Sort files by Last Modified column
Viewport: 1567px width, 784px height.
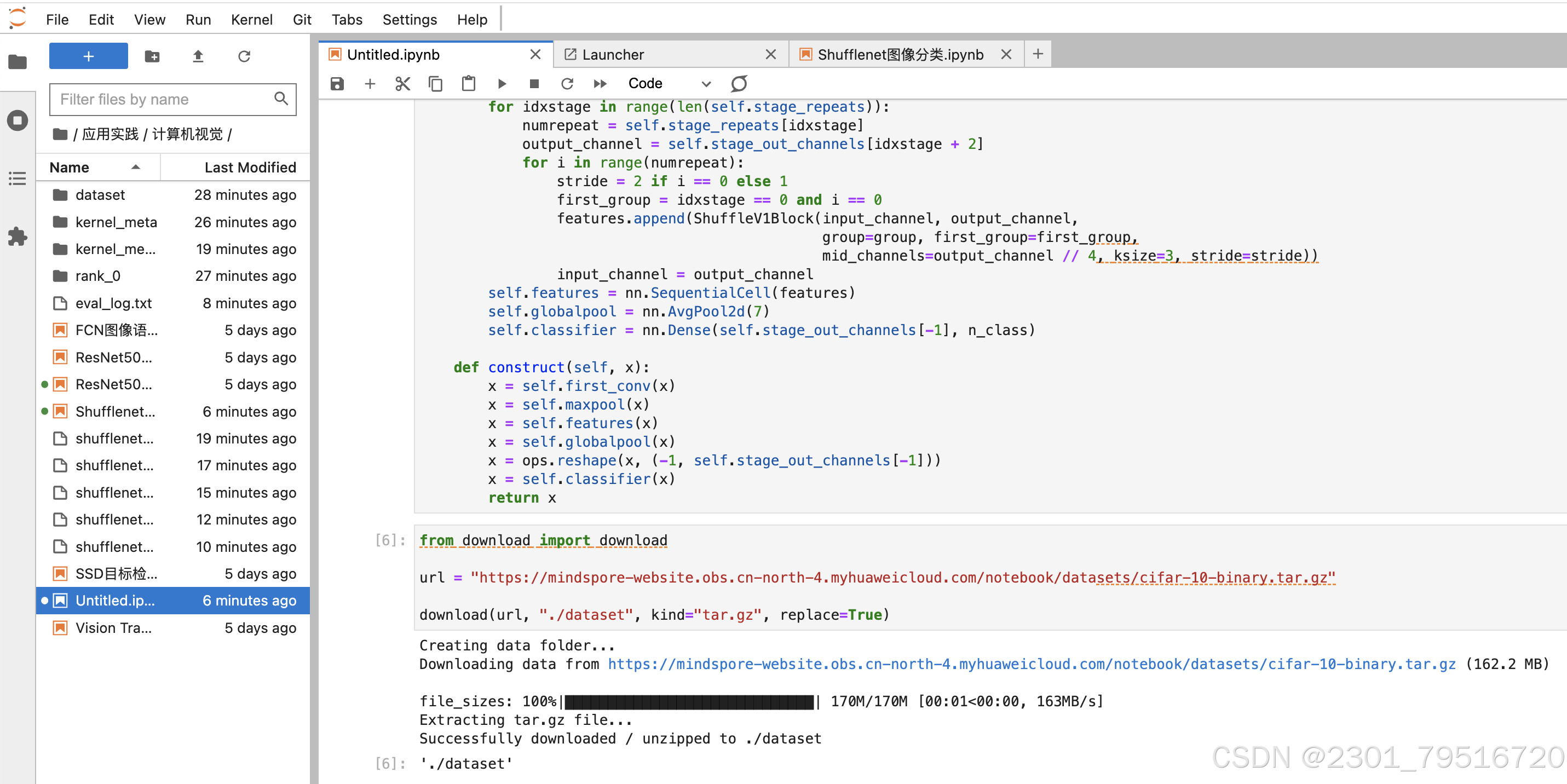pos(250,168)
